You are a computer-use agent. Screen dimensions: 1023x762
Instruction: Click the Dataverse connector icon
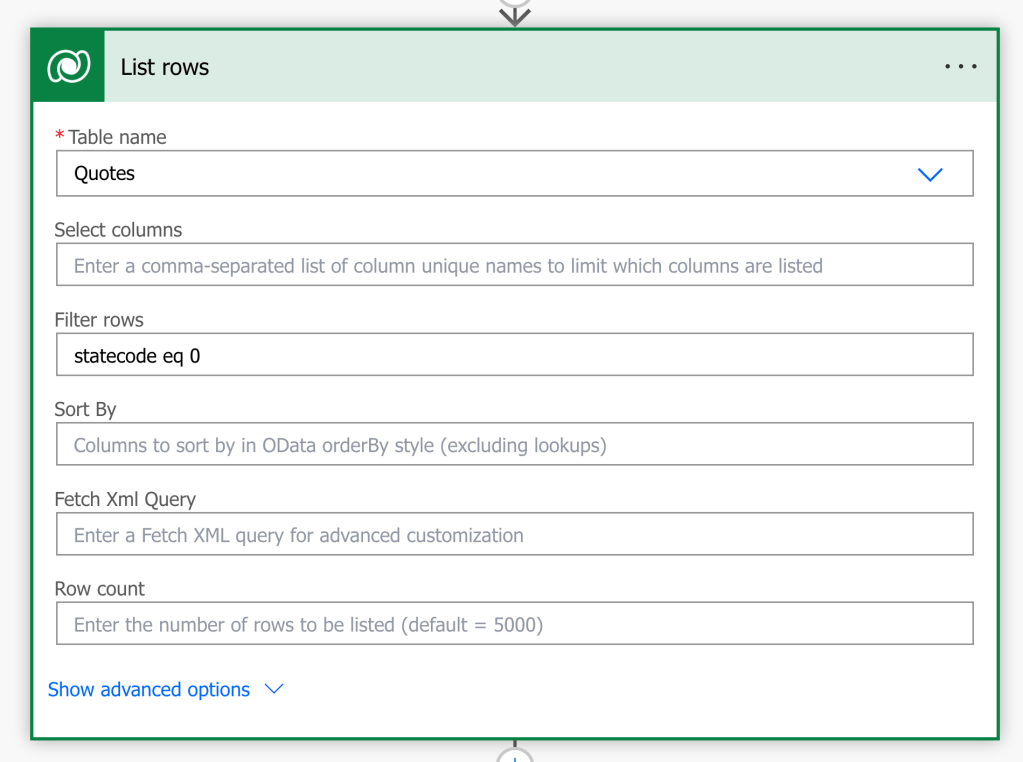(68, 66)
